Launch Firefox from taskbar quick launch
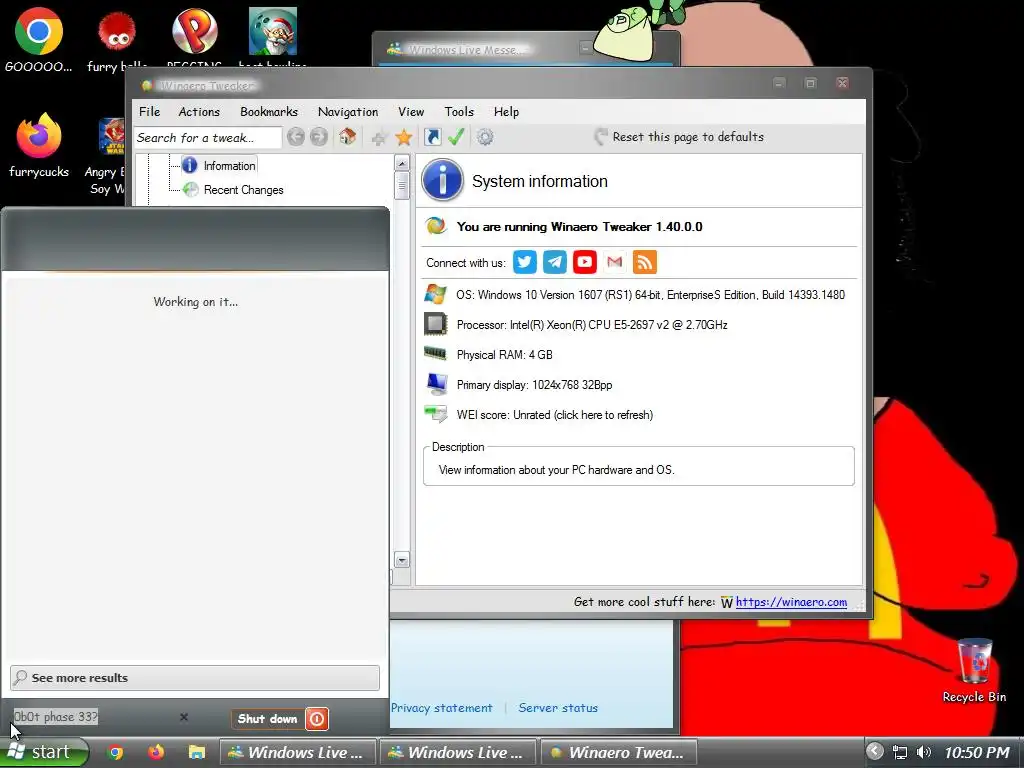1024x768 pixels. coord(156,752)
